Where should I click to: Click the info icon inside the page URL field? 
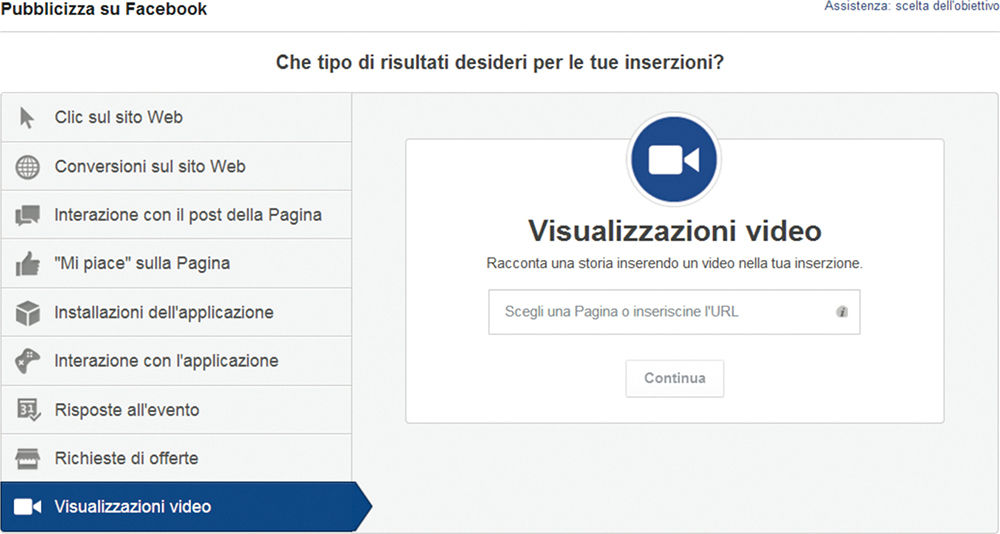(x=842, y=312)
